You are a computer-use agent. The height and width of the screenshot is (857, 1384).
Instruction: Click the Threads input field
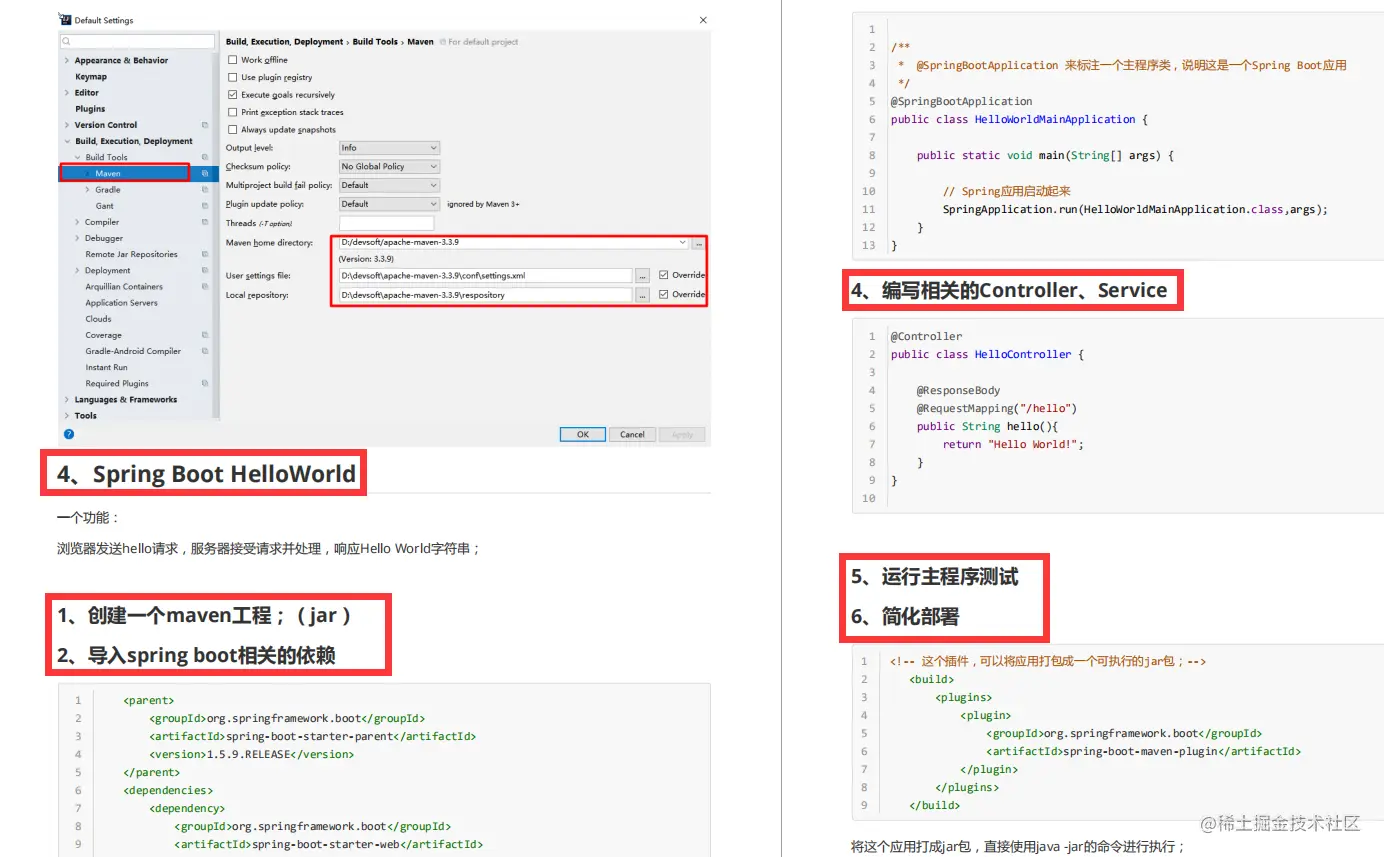pyautogui.click(x=386, y=223)
